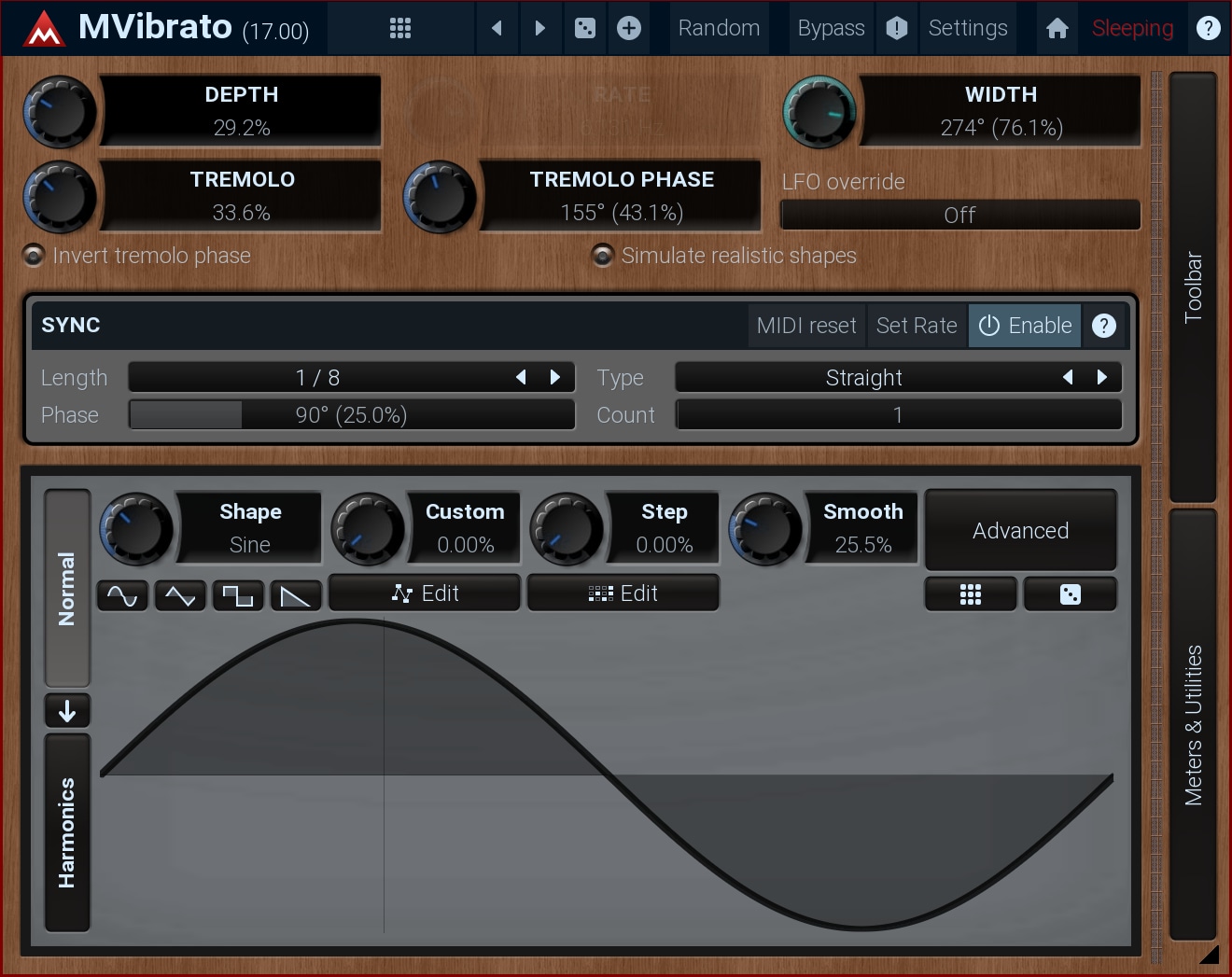This screenshot has height=977, width=1232.
Task: Click the randomize dice icon in header
Action: 585,28
